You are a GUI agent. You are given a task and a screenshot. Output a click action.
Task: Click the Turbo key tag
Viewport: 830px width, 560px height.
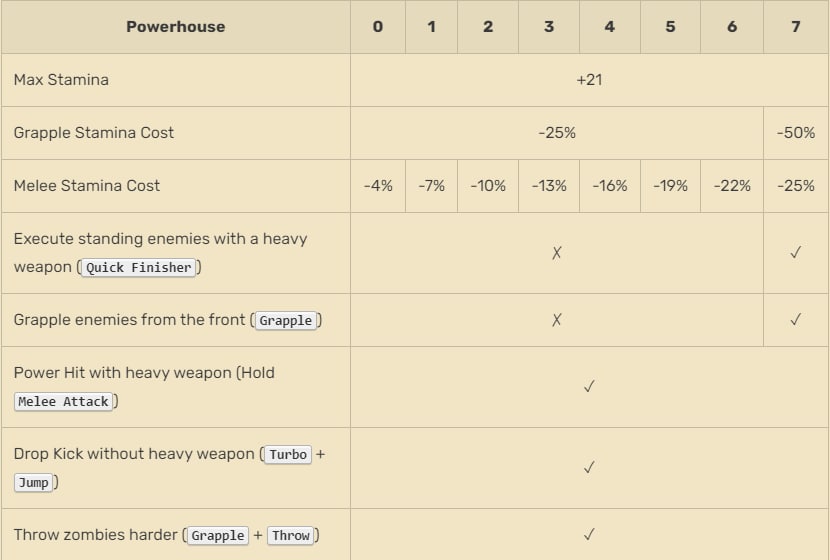288,455
